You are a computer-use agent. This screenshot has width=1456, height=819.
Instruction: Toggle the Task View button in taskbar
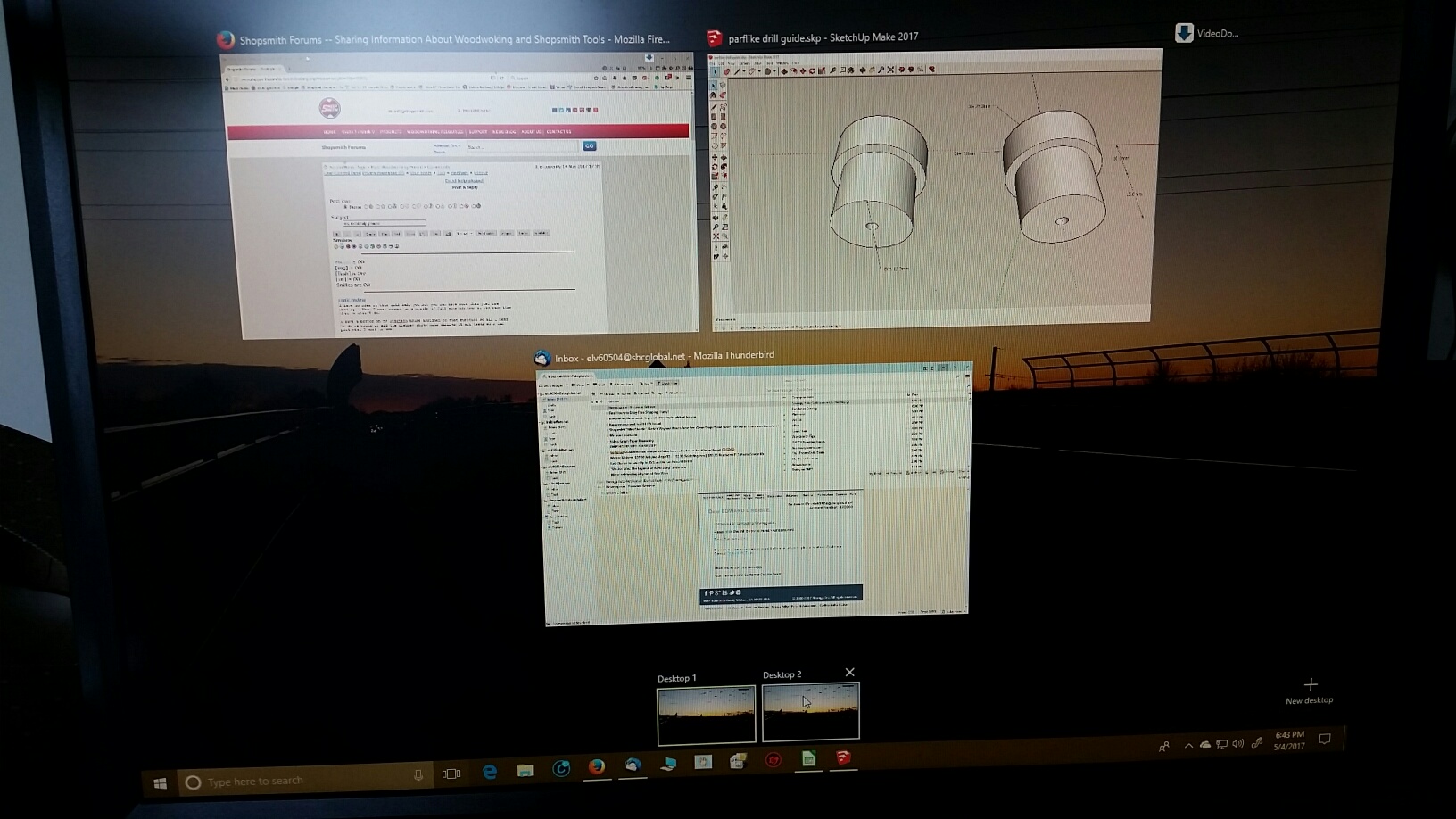(x=451, y=773)
